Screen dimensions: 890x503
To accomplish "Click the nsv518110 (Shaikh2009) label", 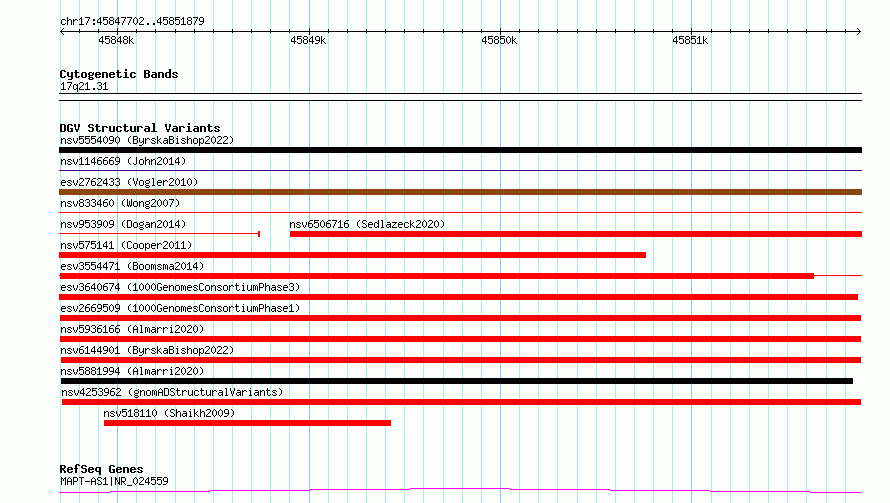I will point(169,413).
